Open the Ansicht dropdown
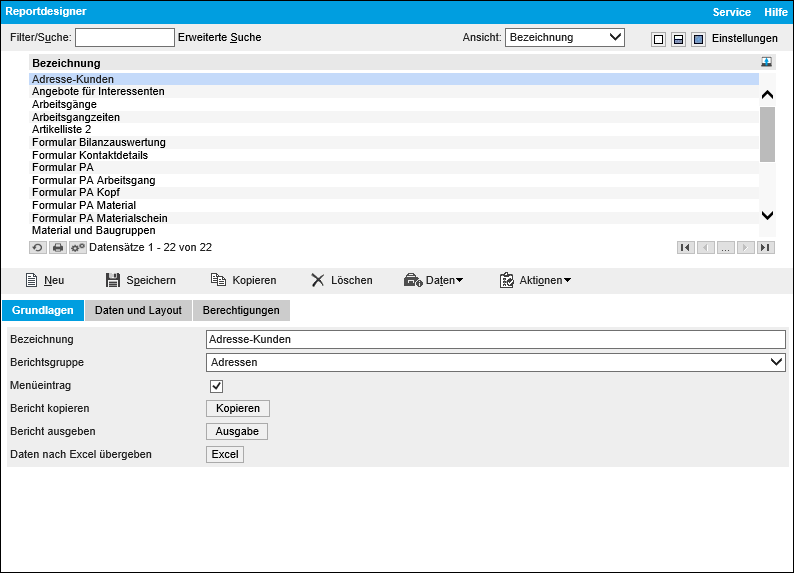Image resolution: width=794 pixels, height=573 pixels. 565,37
